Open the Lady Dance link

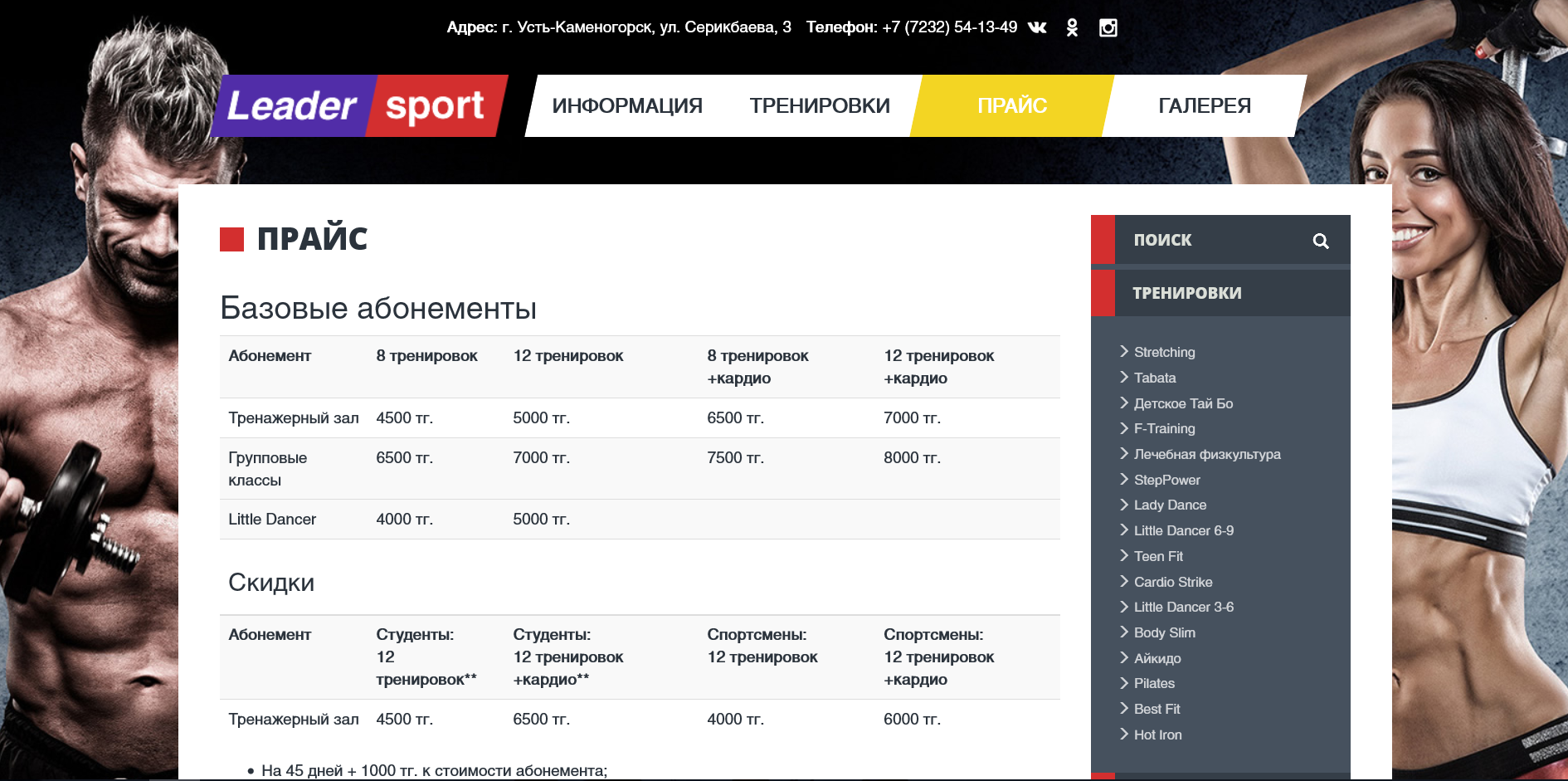[1170, 505]
